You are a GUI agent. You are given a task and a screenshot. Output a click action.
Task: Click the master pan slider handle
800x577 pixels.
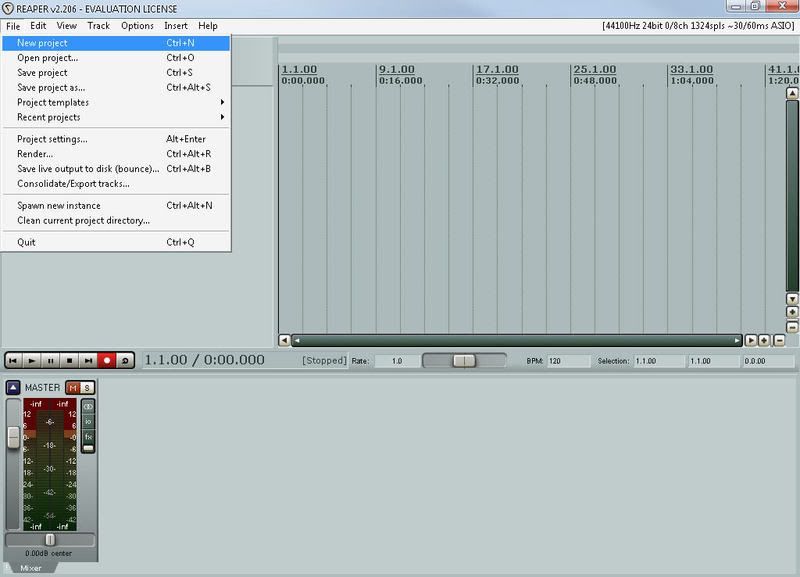[x=50, y=540]
